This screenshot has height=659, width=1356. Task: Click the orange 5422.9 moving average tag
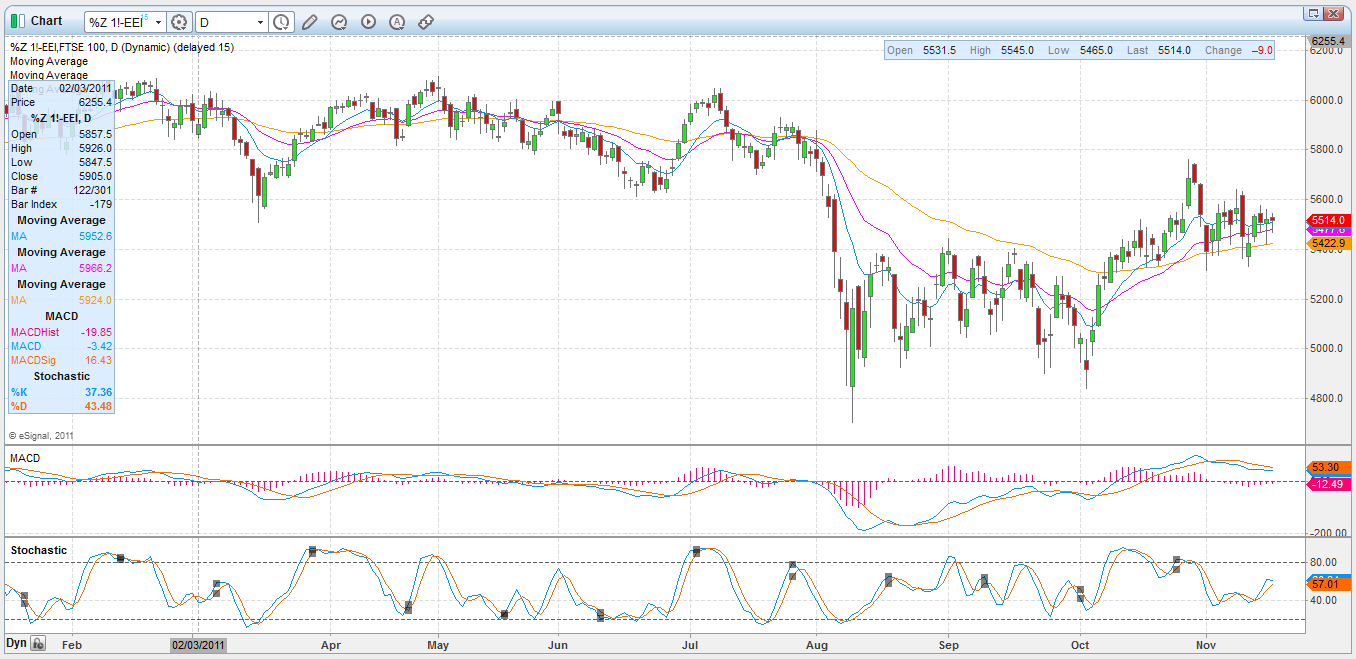coord(1329,243)
